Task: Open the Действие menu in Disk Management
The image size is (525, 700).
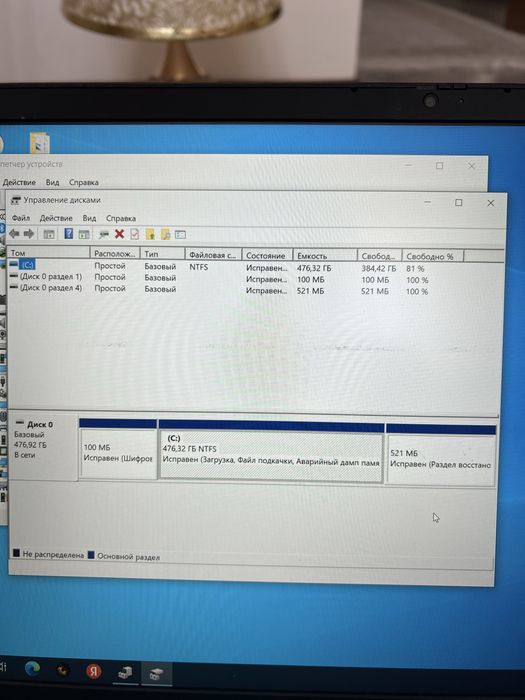Action: 56,218
